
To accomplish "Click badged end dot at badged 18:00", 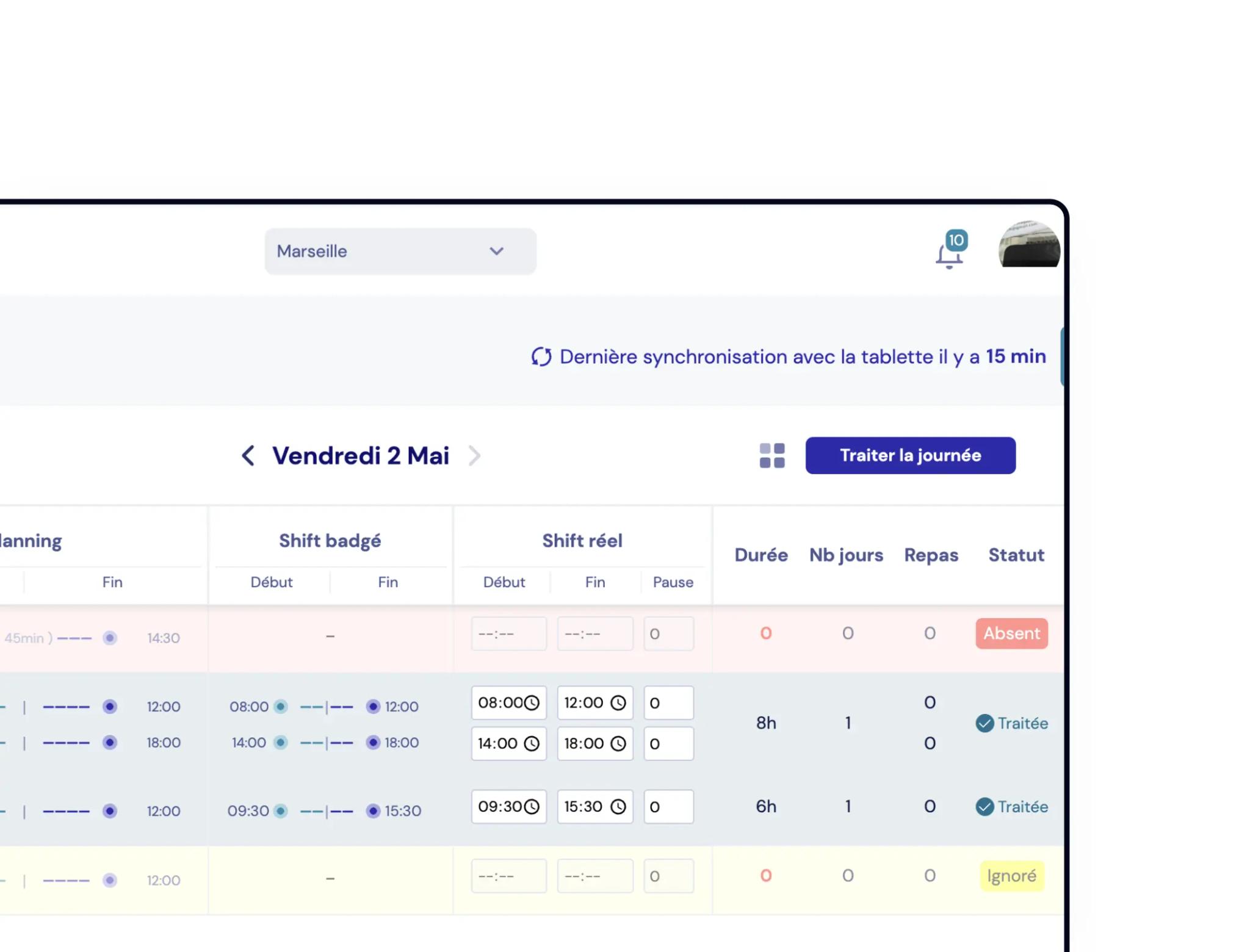I will [x=373, y=743].
